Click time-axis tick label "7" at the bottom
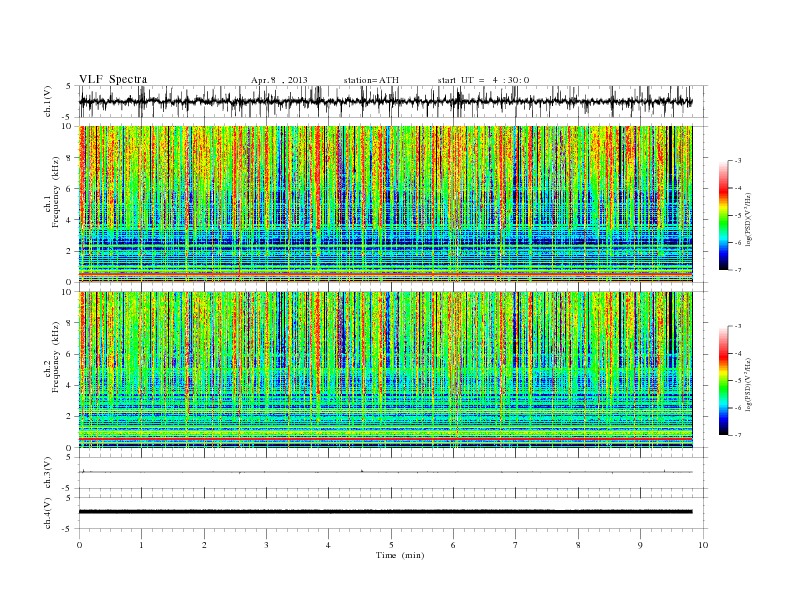The height and width of the screenshot is (612, 792). [516, 545]
